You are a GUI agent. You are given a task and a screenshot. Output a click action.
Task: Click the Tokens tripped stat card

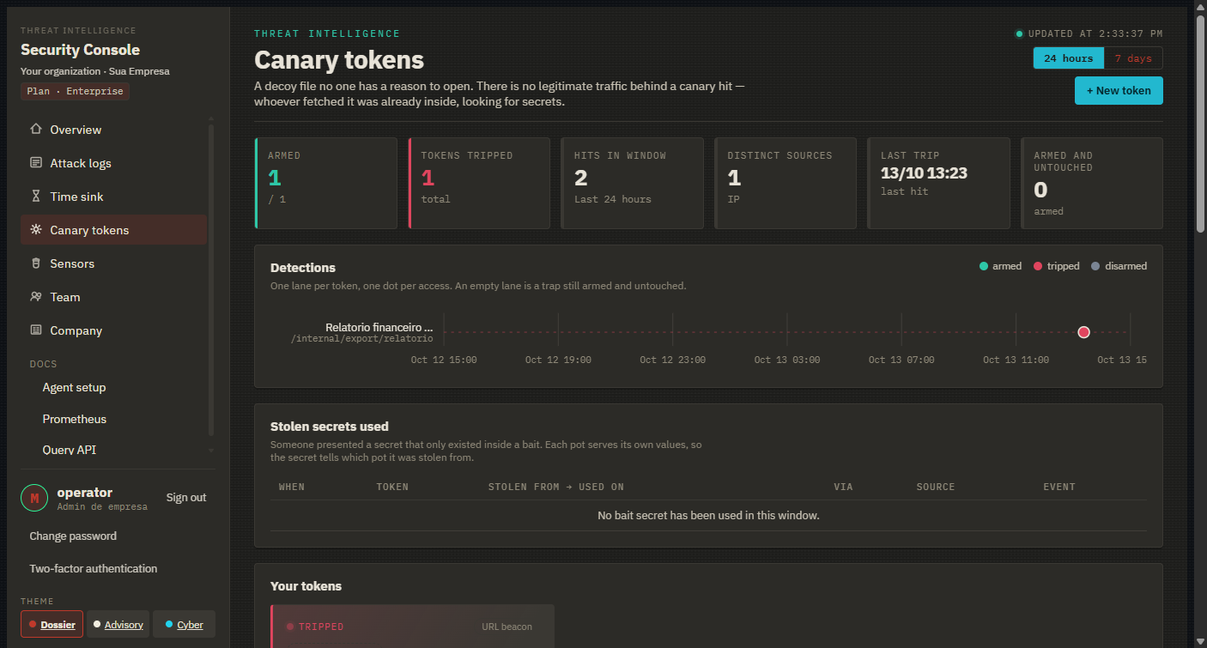(x=479, y=183)
